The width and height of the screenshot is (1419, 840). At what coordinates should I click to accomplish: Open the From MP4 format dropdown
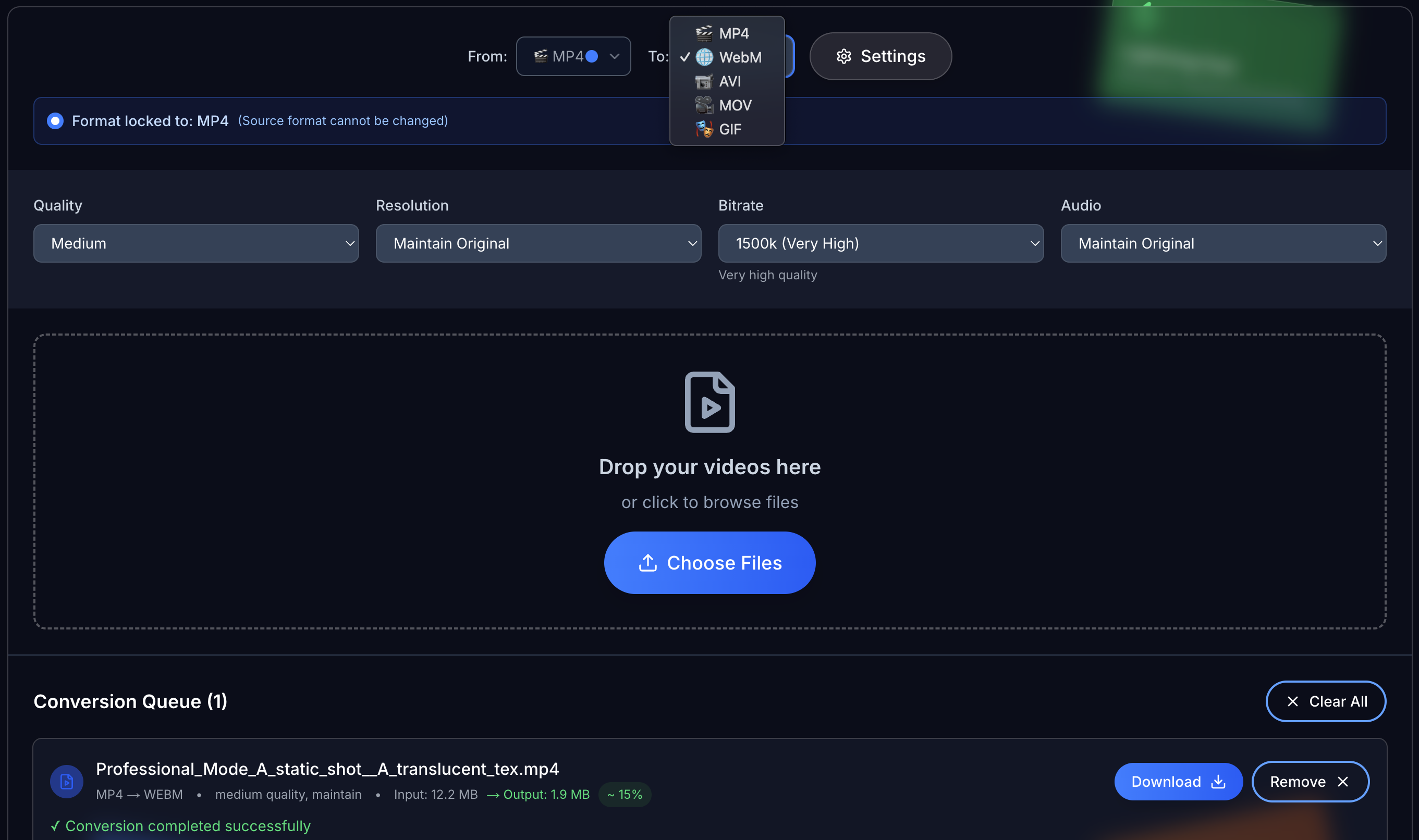coord(573,56)
